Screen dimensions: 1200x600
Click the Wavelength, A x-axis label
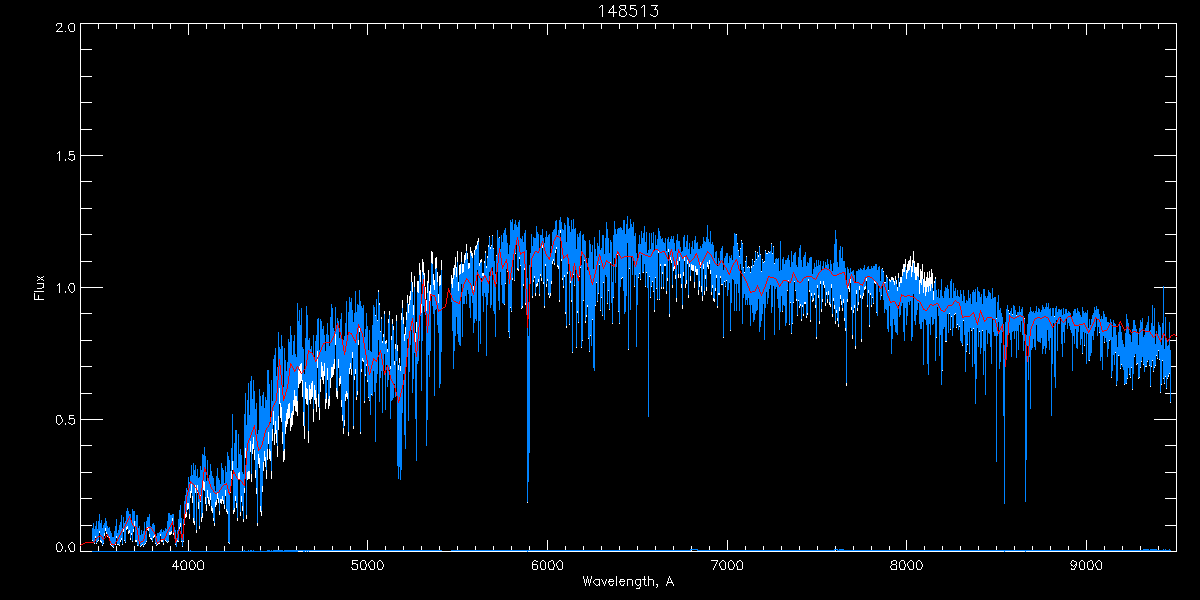(629, 582)
